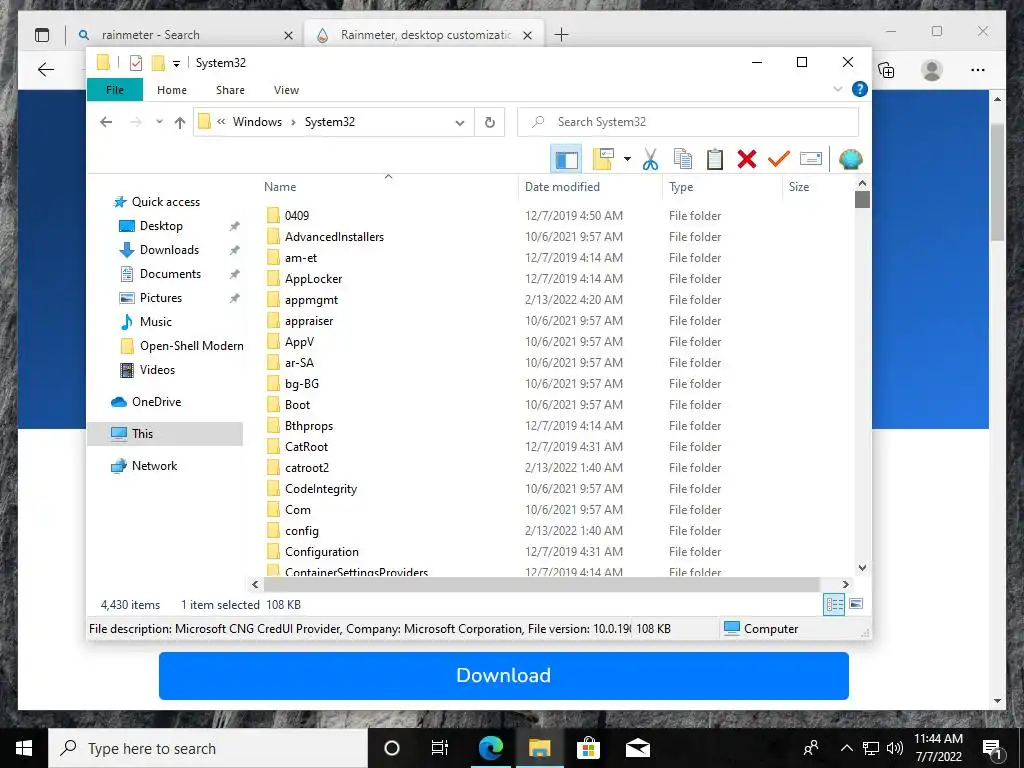Expand the ribbon with the chevron
This screenshot has width=1024, height=768.
(838, 89)
